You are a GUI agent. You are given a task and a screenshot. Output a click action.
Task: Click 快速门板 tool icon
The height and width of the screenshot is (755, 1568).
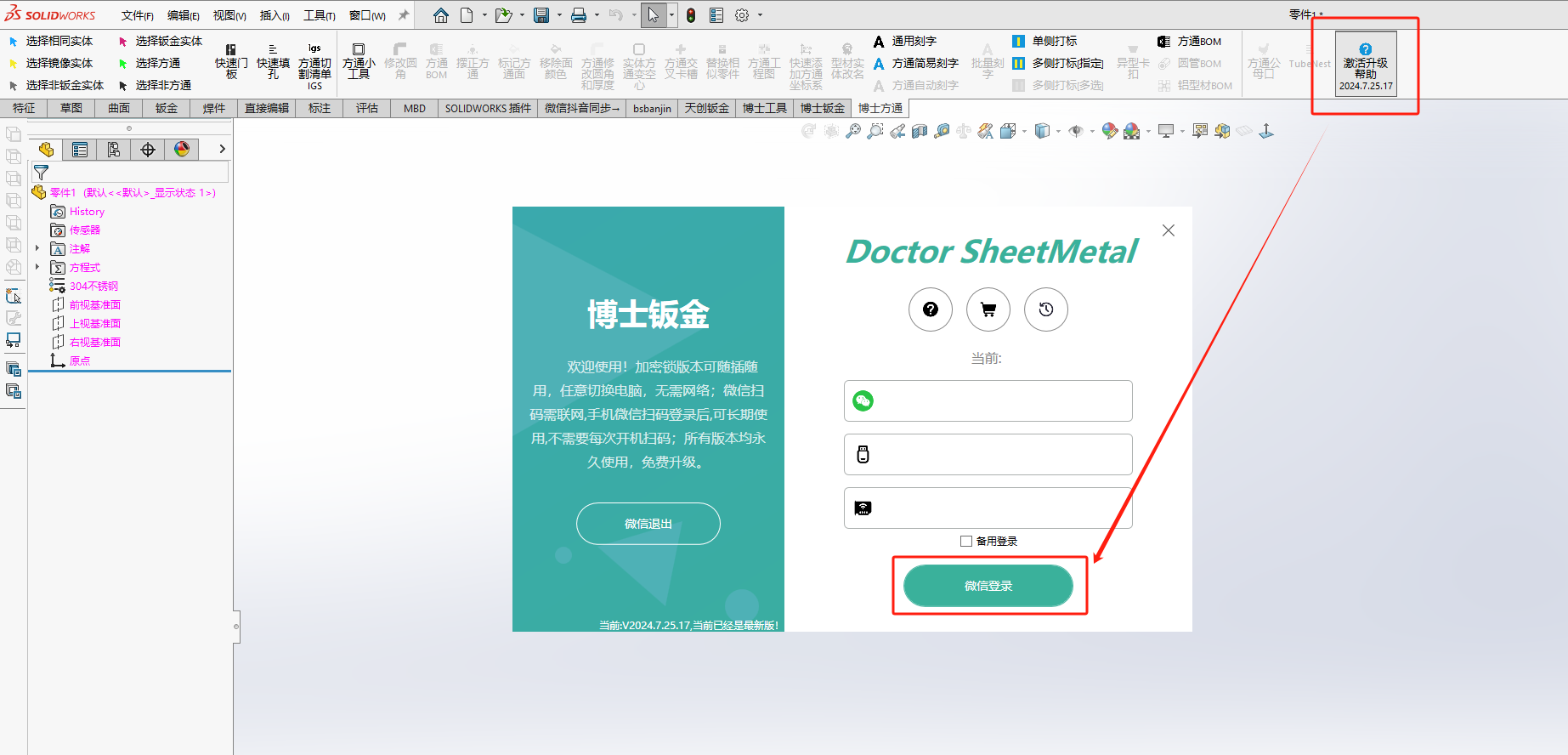[231, 63]
